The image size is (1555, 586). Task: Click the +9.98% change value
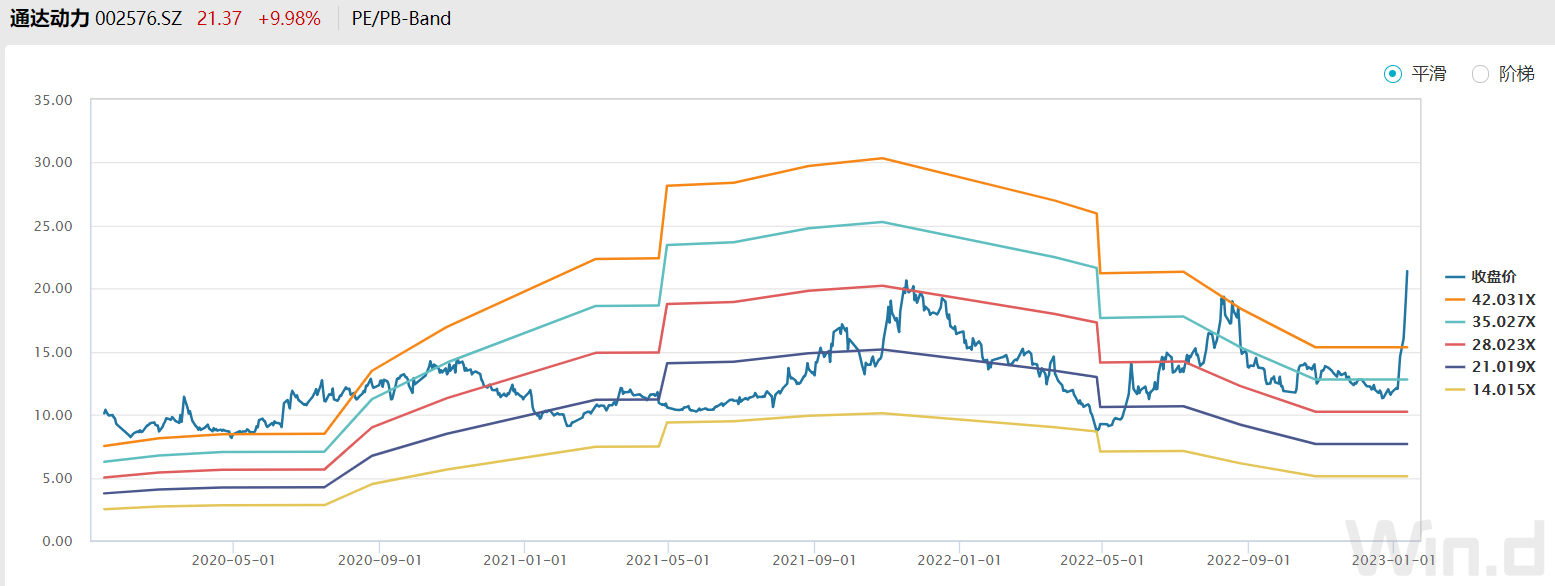(289, 19)
